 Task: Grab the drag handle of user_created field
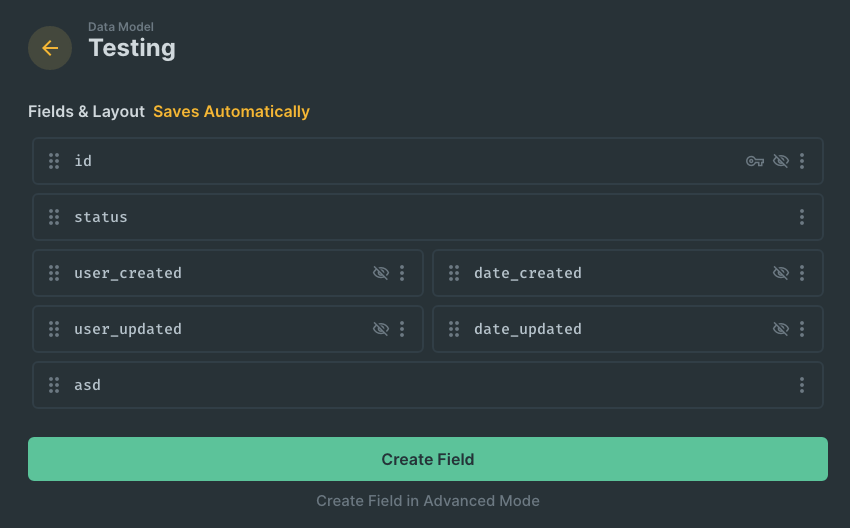(x=54, y=273)
